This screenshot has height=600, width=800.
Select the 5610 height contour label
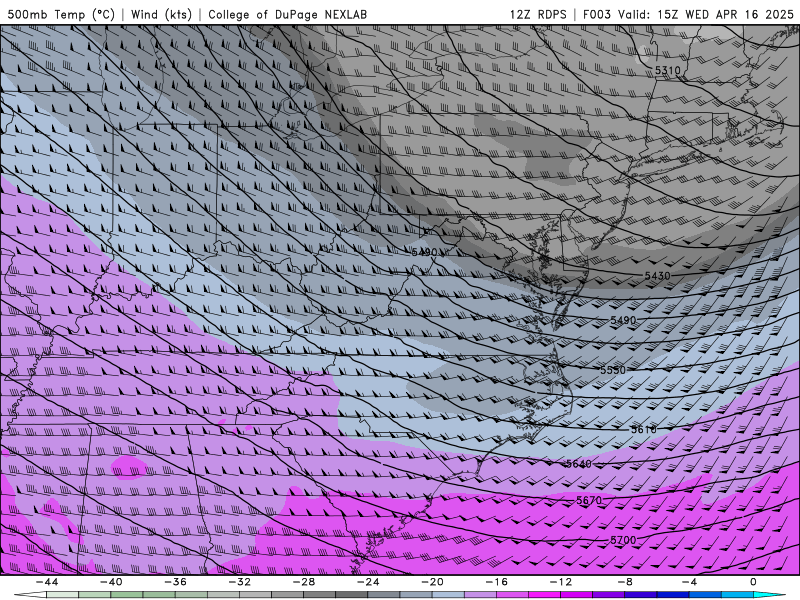point(643,429)
